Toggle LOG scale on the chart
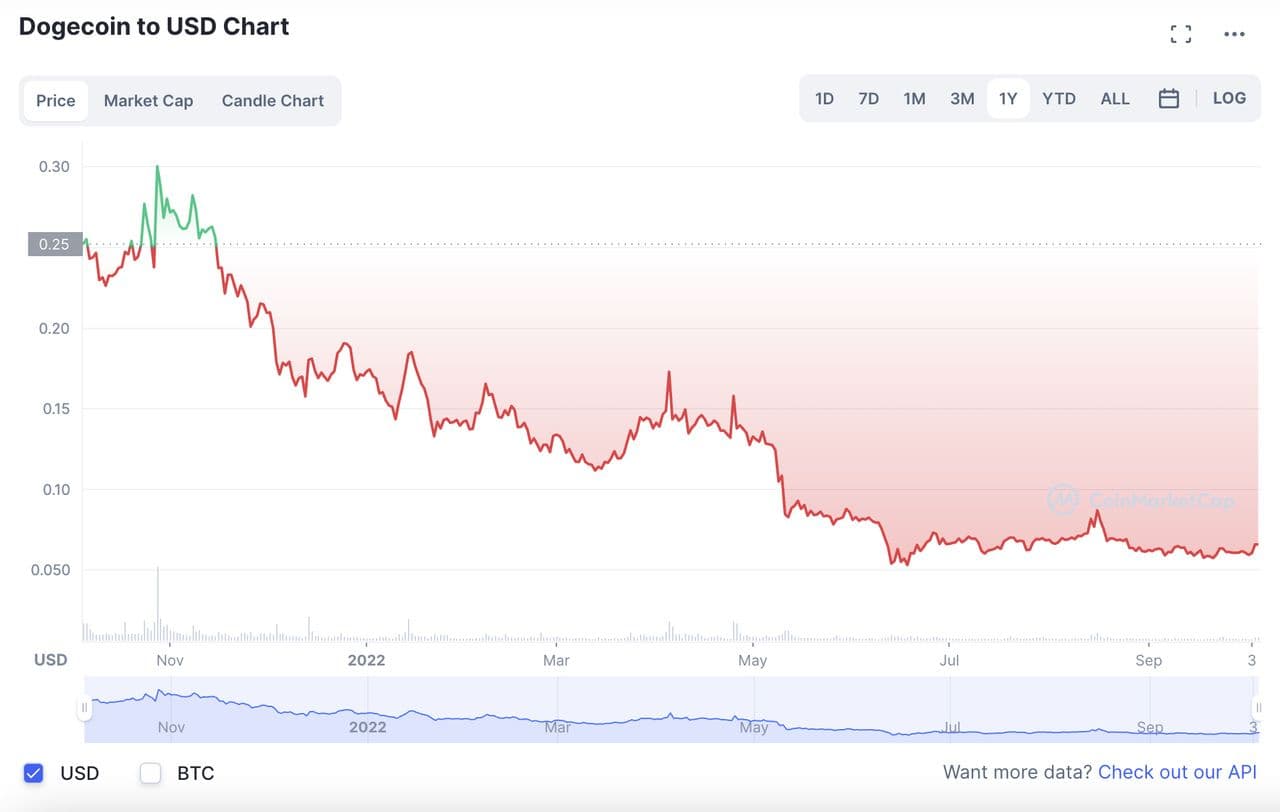The image size is (1280, 812). (x=1229, y=99)
